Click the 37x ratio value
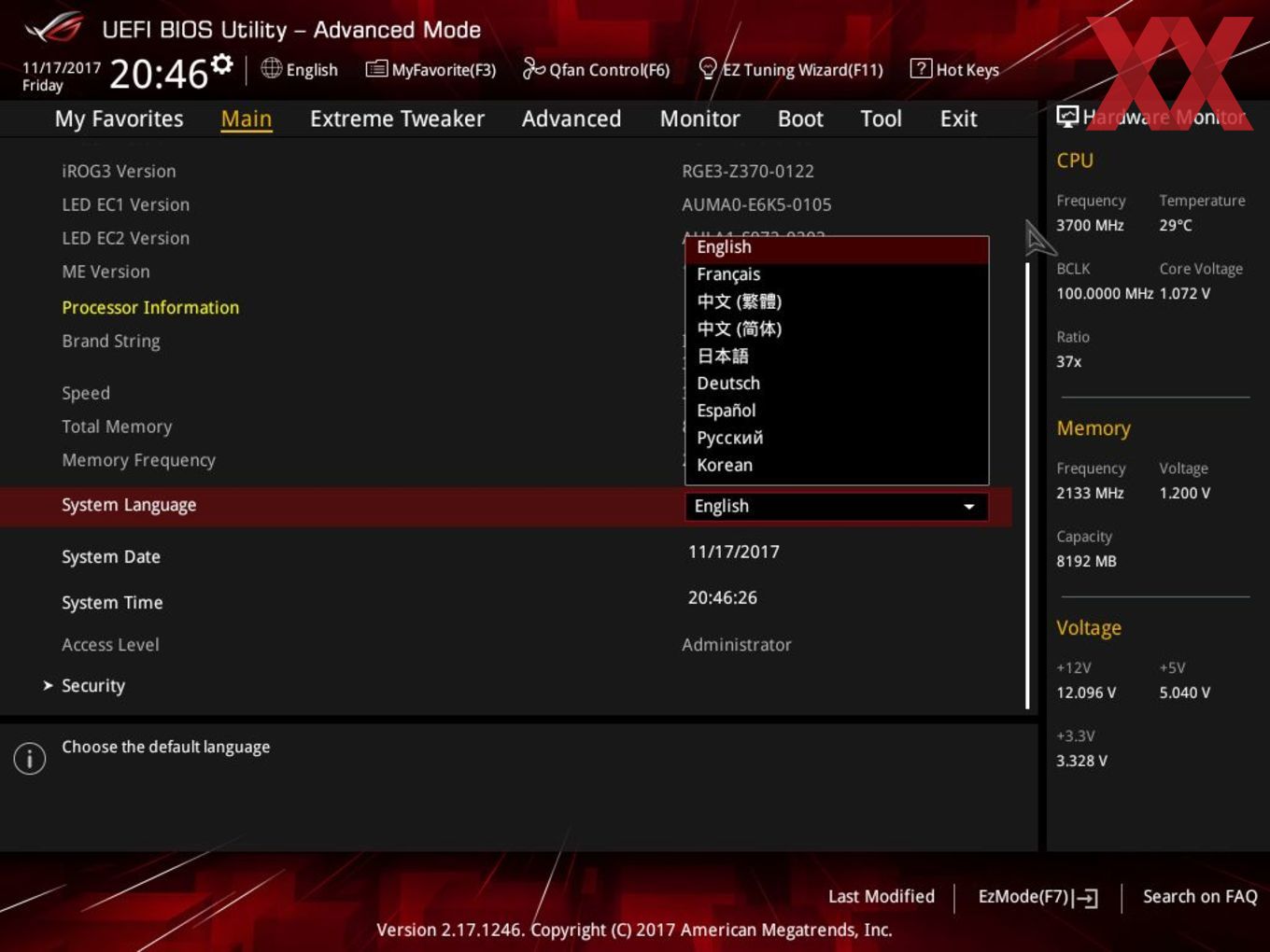 pos(1069,362)
